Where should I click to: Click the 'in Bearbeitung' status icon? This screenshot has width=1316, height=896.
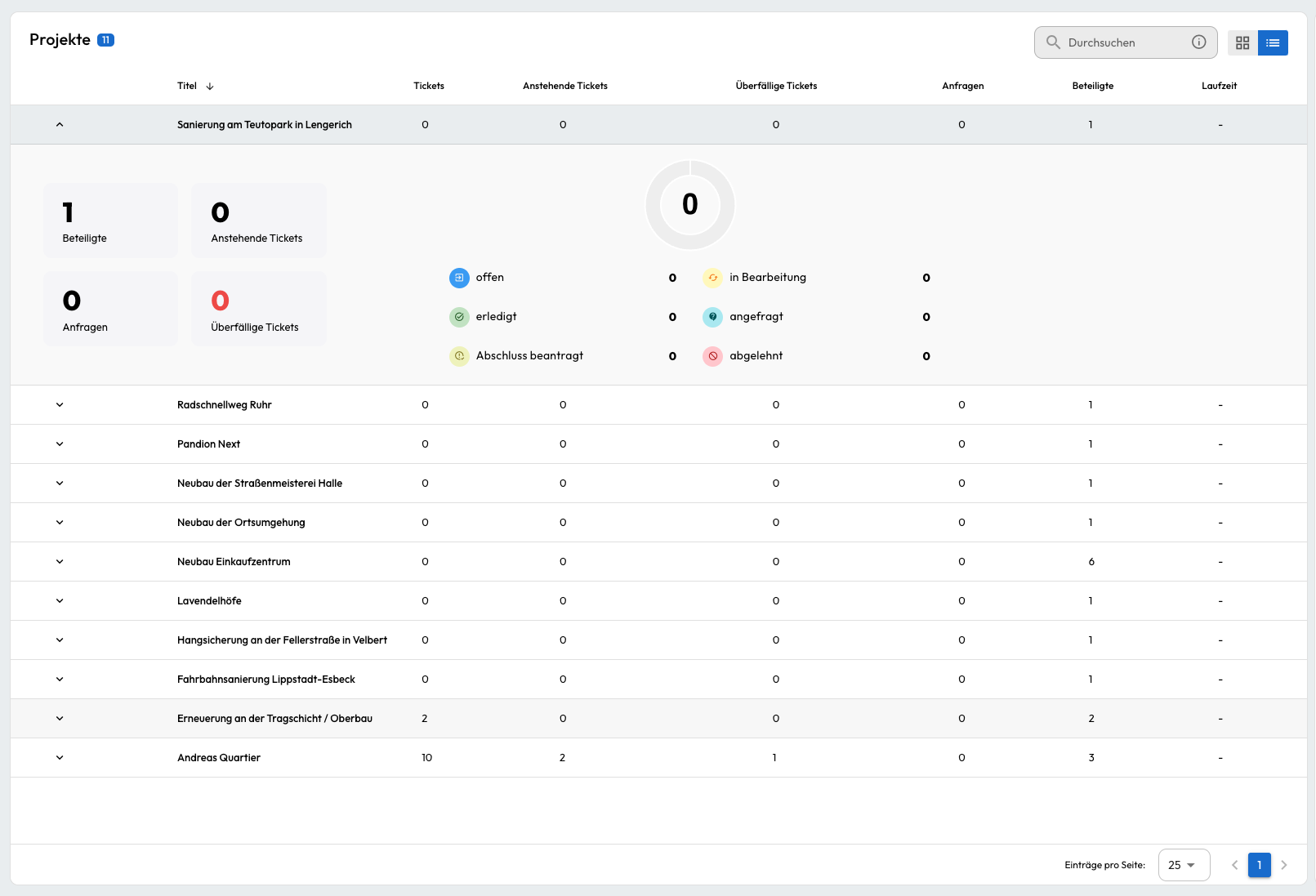[712, 278]
